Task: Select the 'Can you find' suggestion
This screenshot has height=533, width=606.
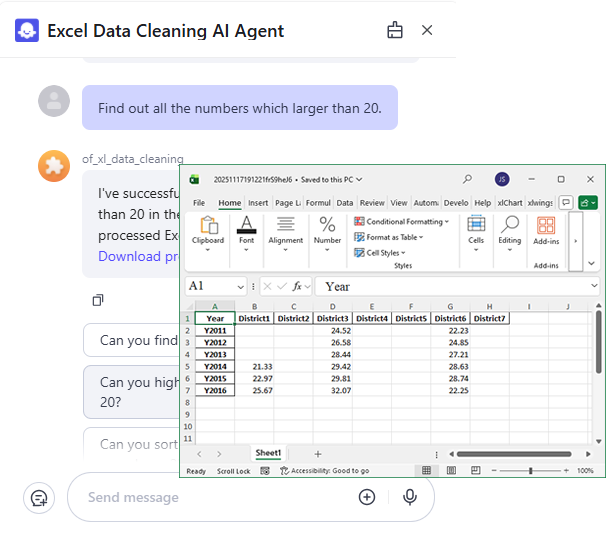Action: click(131, 340)
